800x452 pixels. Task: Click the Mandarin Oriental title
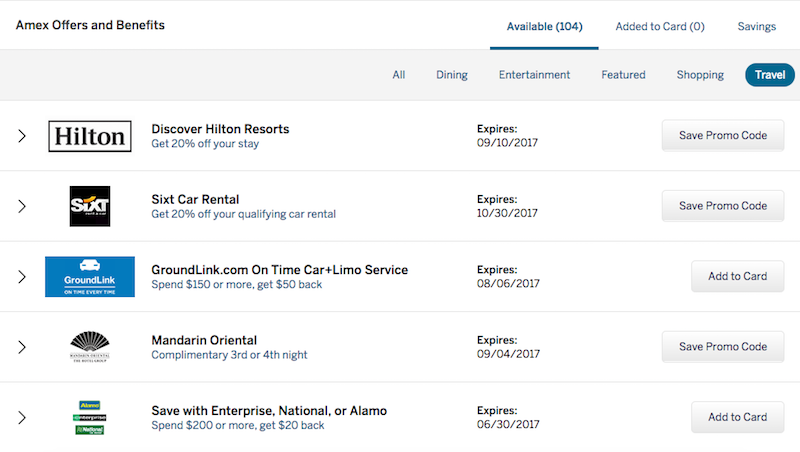pyautogui.click(x=204, y=340)
